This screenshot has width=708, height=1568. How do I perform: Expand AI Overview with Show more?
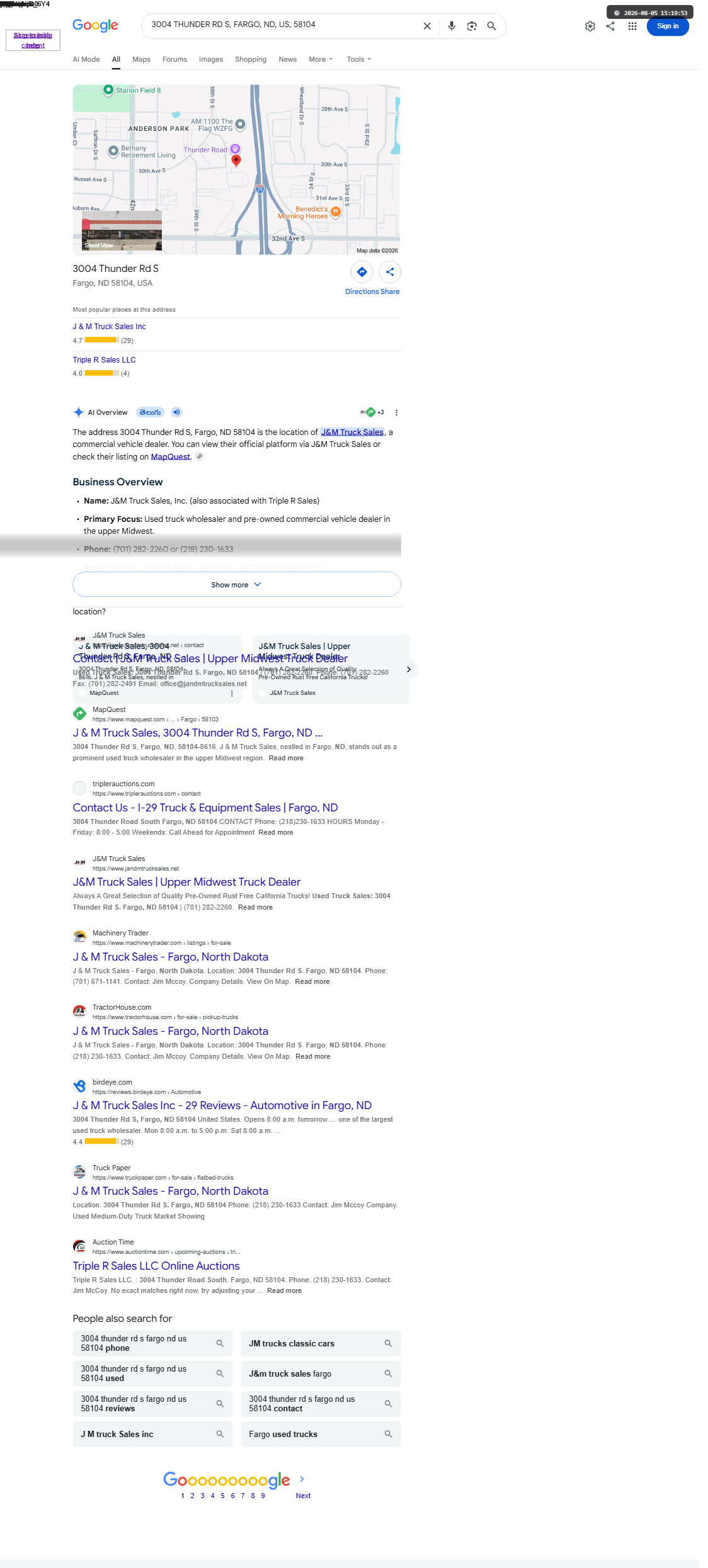(x=237, y=584)
